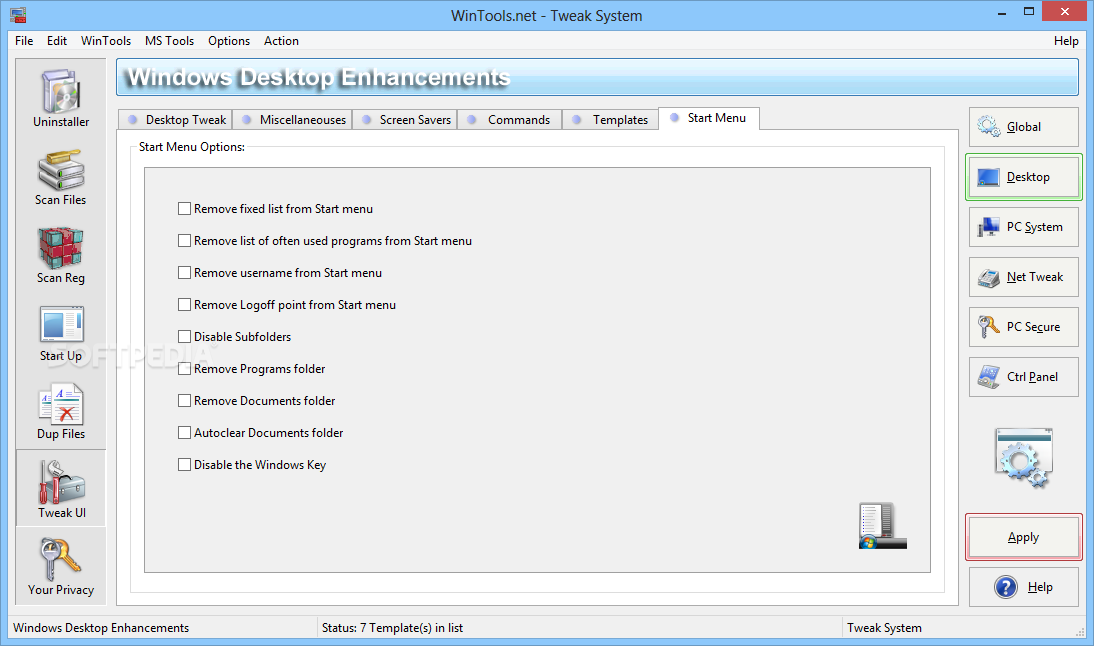Check Remove Logoff point from Start menu

[184, 305]
